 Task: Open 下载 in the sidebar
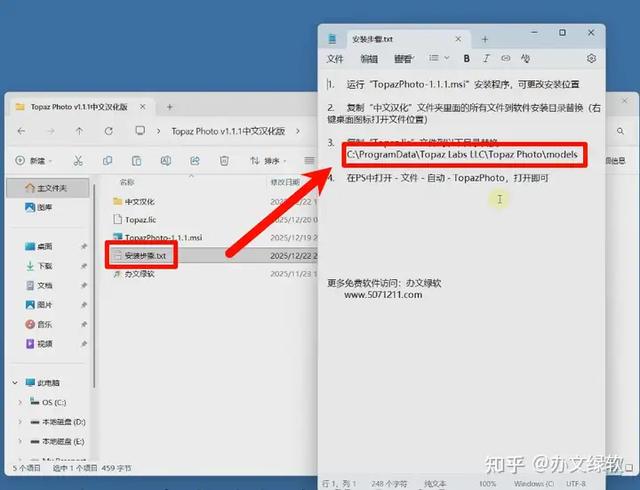coord(40,266)
